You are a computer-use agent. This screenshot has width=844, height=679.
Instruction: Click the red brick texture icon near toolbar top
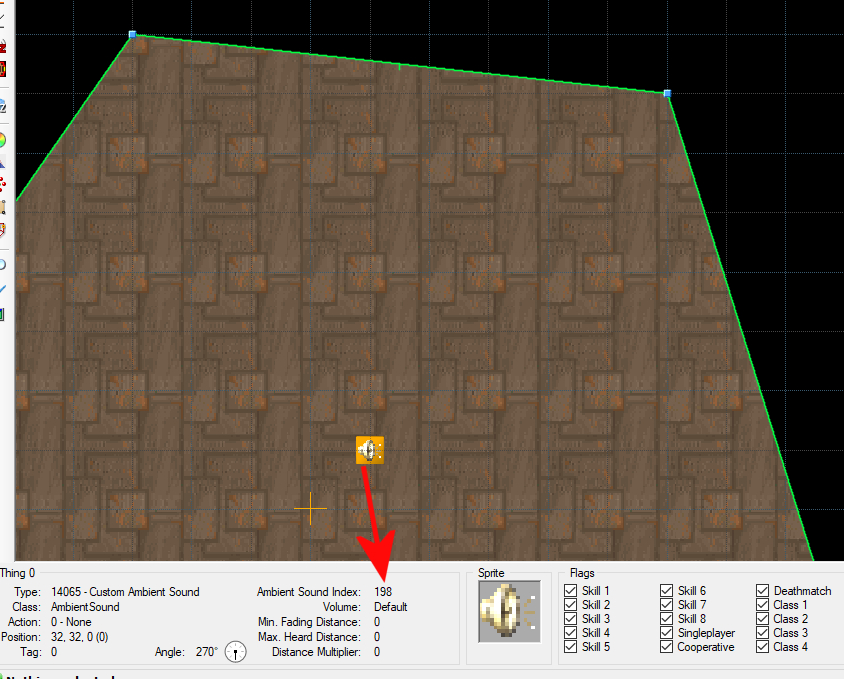coord(5,68)
